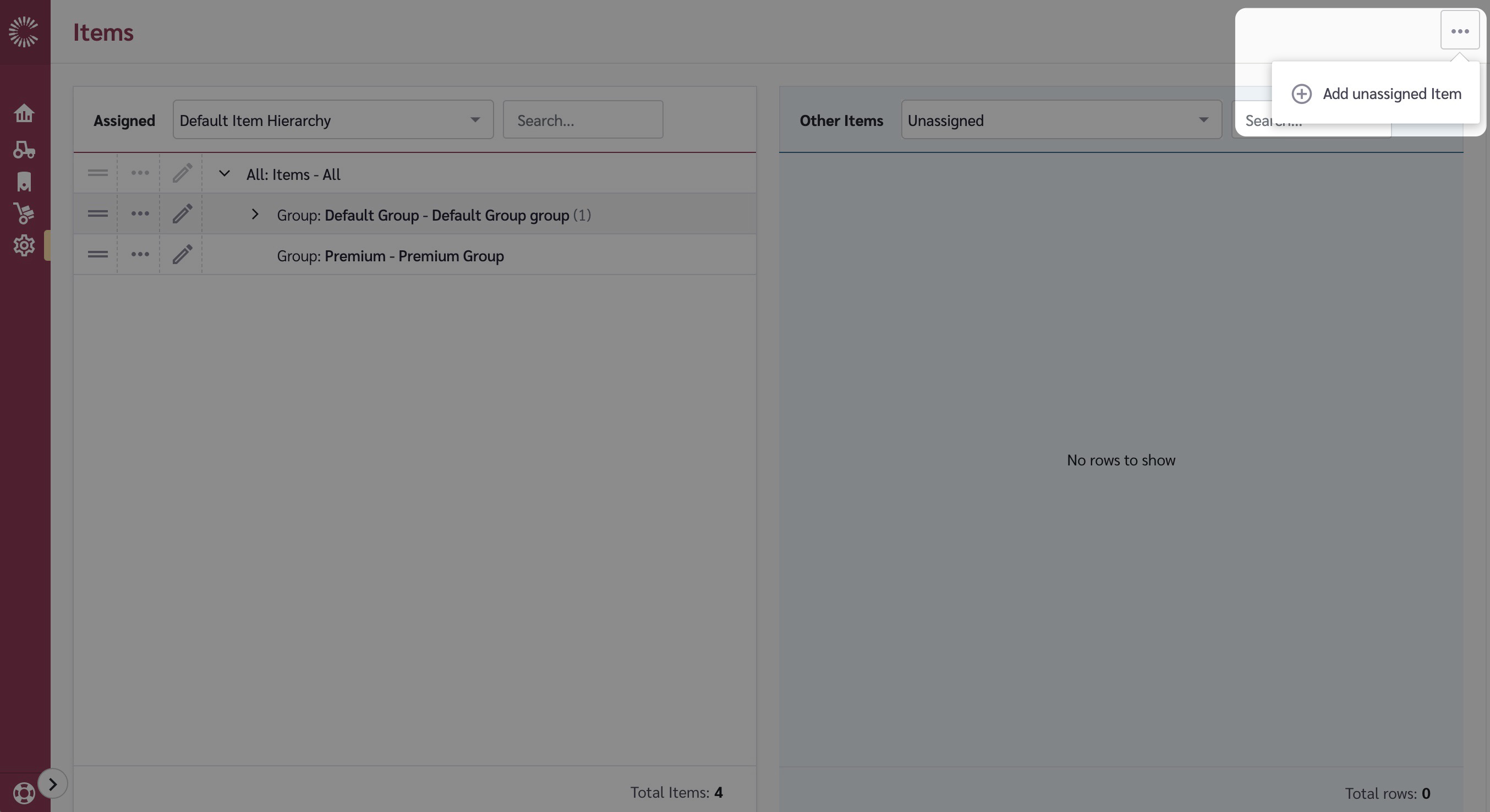Screen dimensions: 1490x812
Task: Open the tractor equipment sidebar icon
Action: tap(24, 149)
